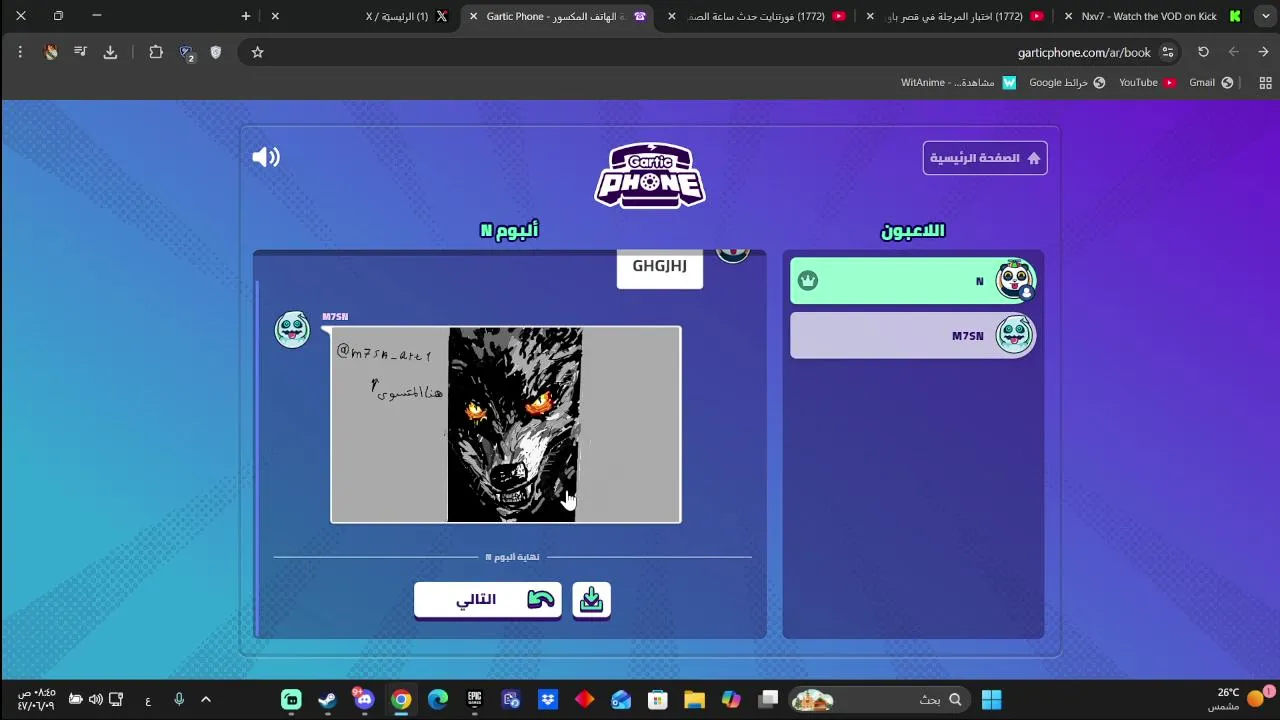Open the mail app in the taskbar
This screenshot has width=1280, height=720.
coord(621,699)
